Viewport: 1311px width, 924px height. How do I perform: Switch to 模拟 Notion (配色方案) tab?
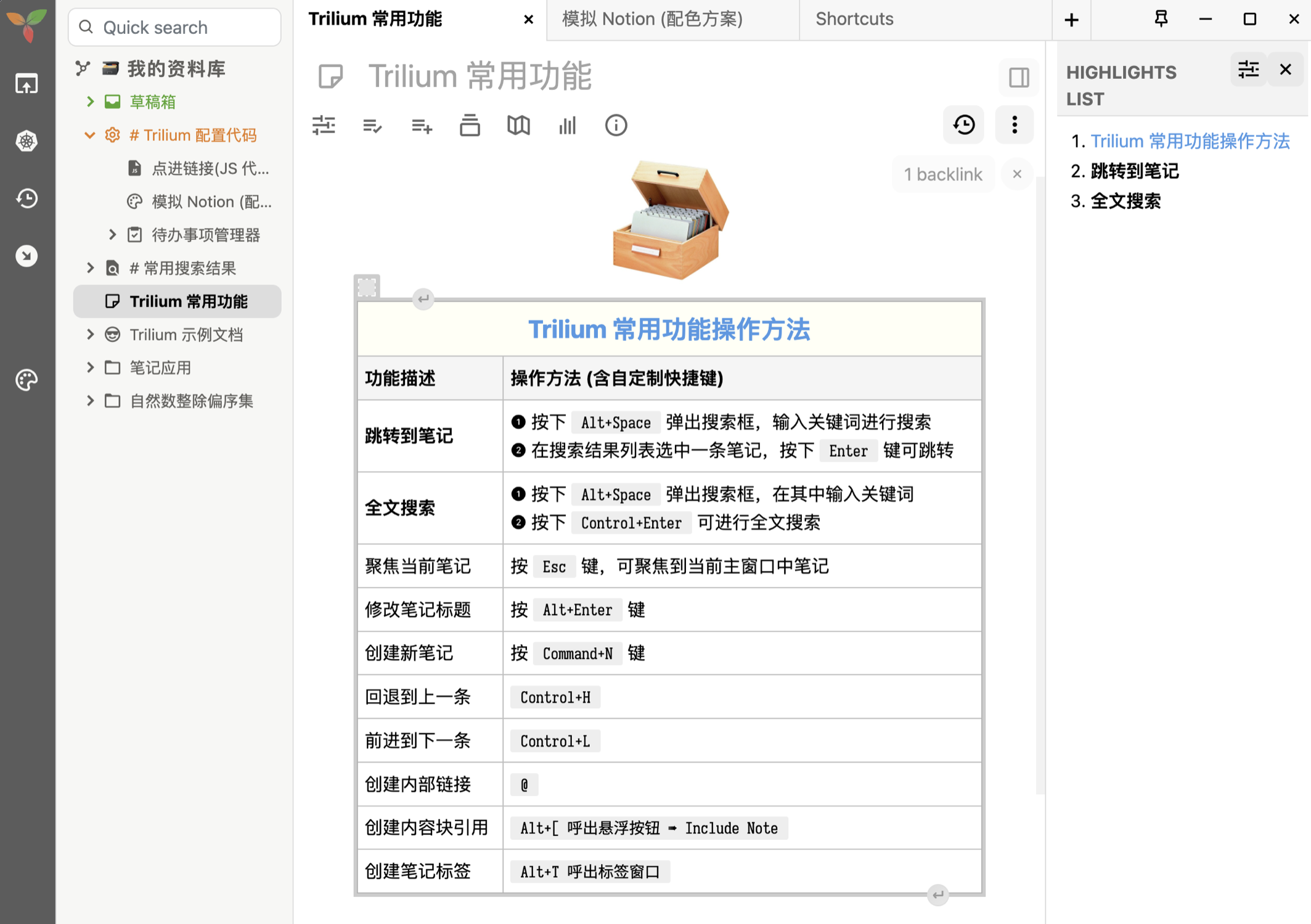(652, 19)
